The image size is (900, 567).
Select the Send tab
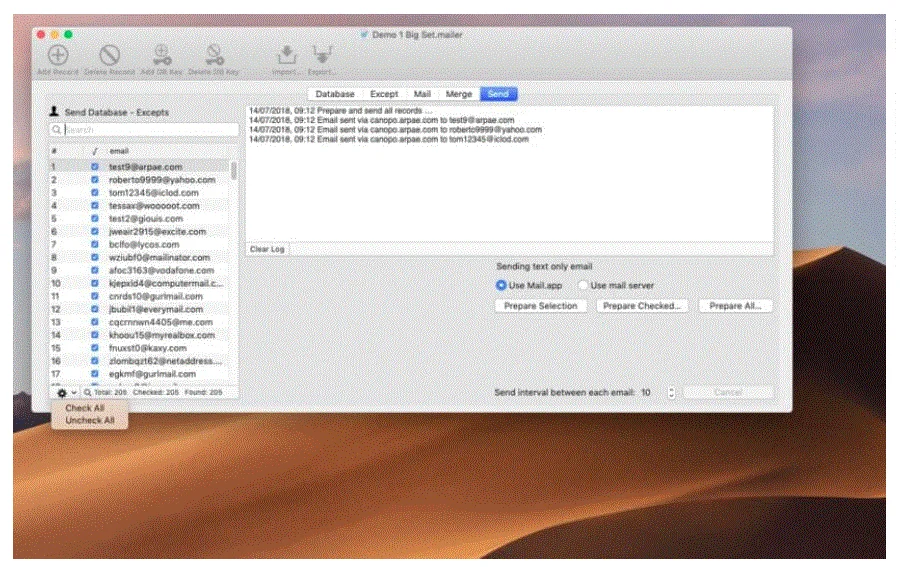coord(498,94)
